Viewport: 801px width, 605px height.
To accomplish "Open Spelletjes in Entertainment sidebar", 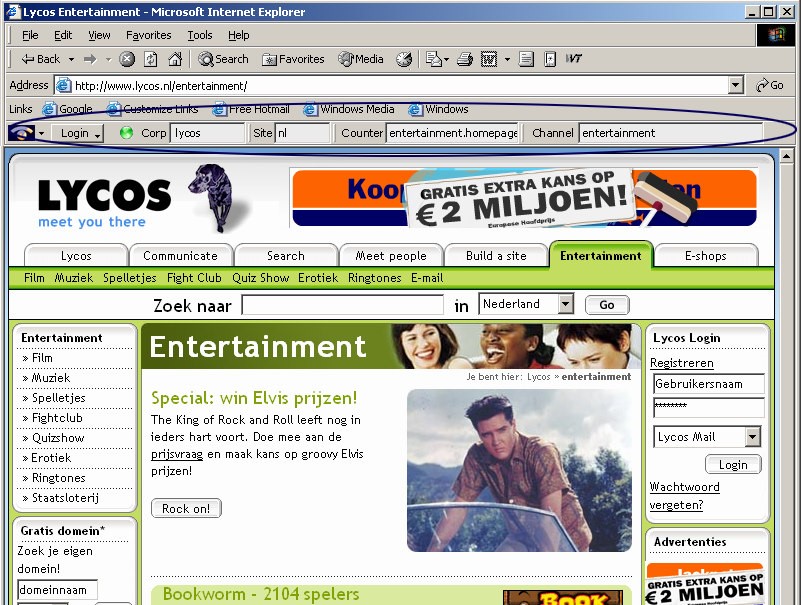I will [x=59, y=398].
